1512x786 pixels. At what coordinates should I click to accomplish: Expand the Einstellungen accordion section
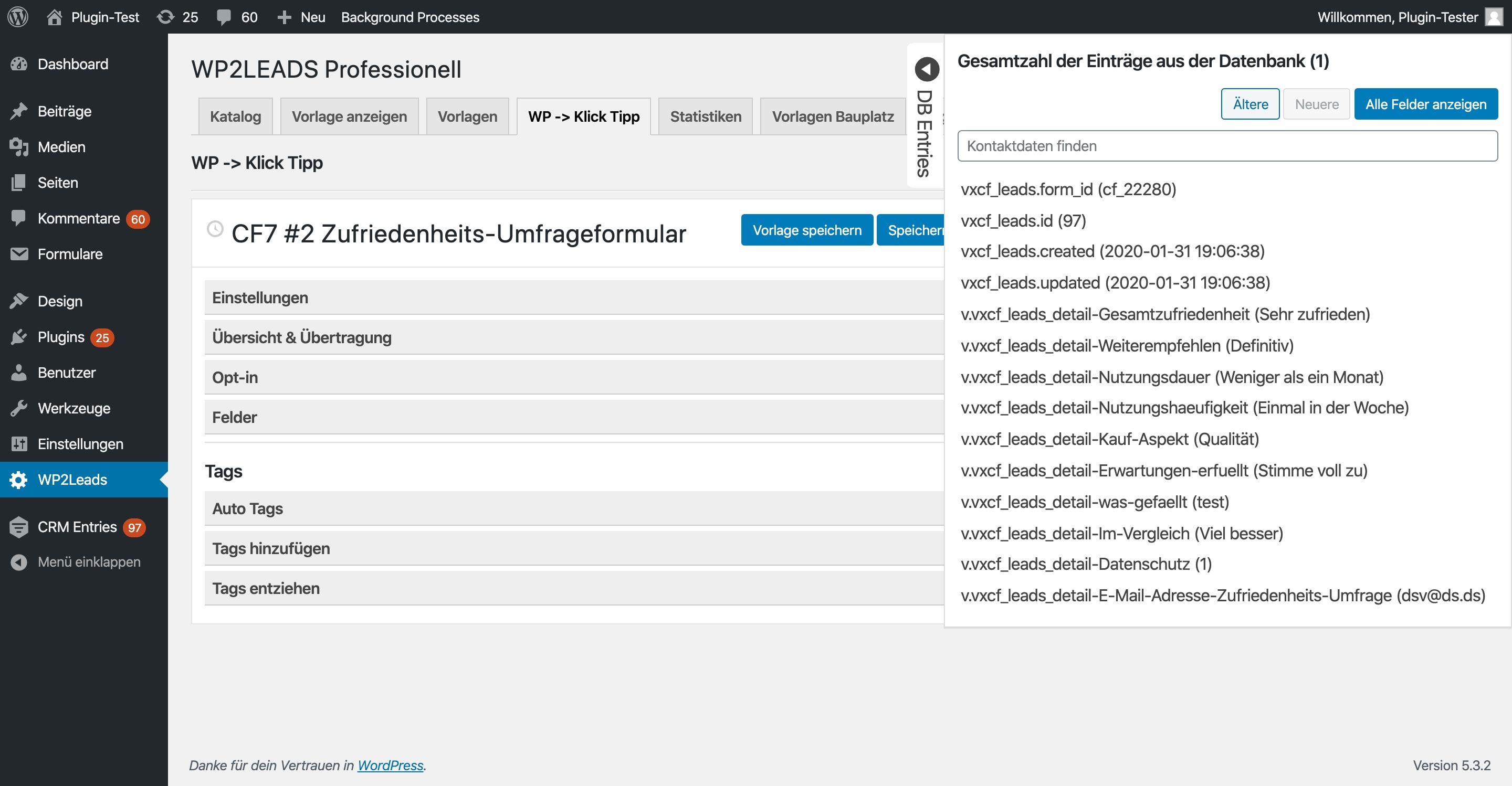pos(574,298)
